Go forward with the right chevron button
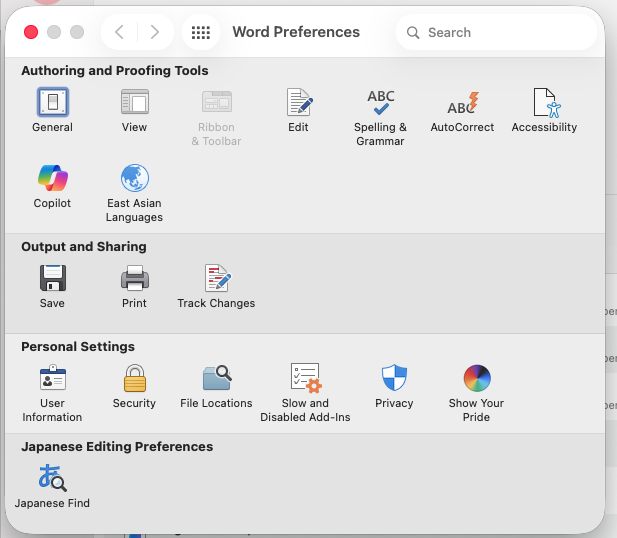The image size is (617, 538). (155, 32)
